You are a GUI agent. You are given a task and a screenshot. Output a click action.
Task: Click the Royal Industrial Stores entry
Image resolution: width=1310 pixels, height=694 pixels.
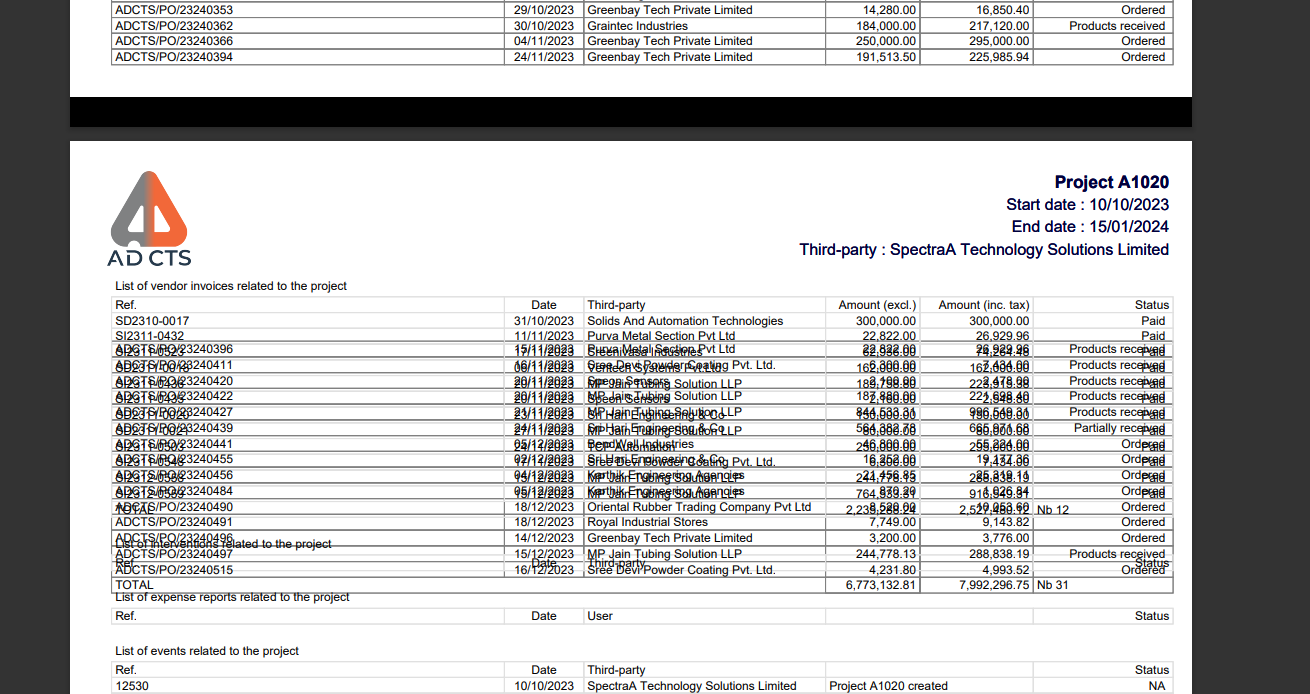click(x=647, y=522)
